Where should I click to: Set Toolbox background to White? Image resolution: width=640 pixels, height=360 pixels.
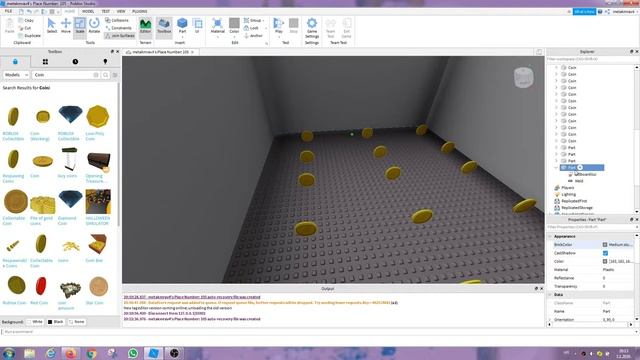(35, 322)
